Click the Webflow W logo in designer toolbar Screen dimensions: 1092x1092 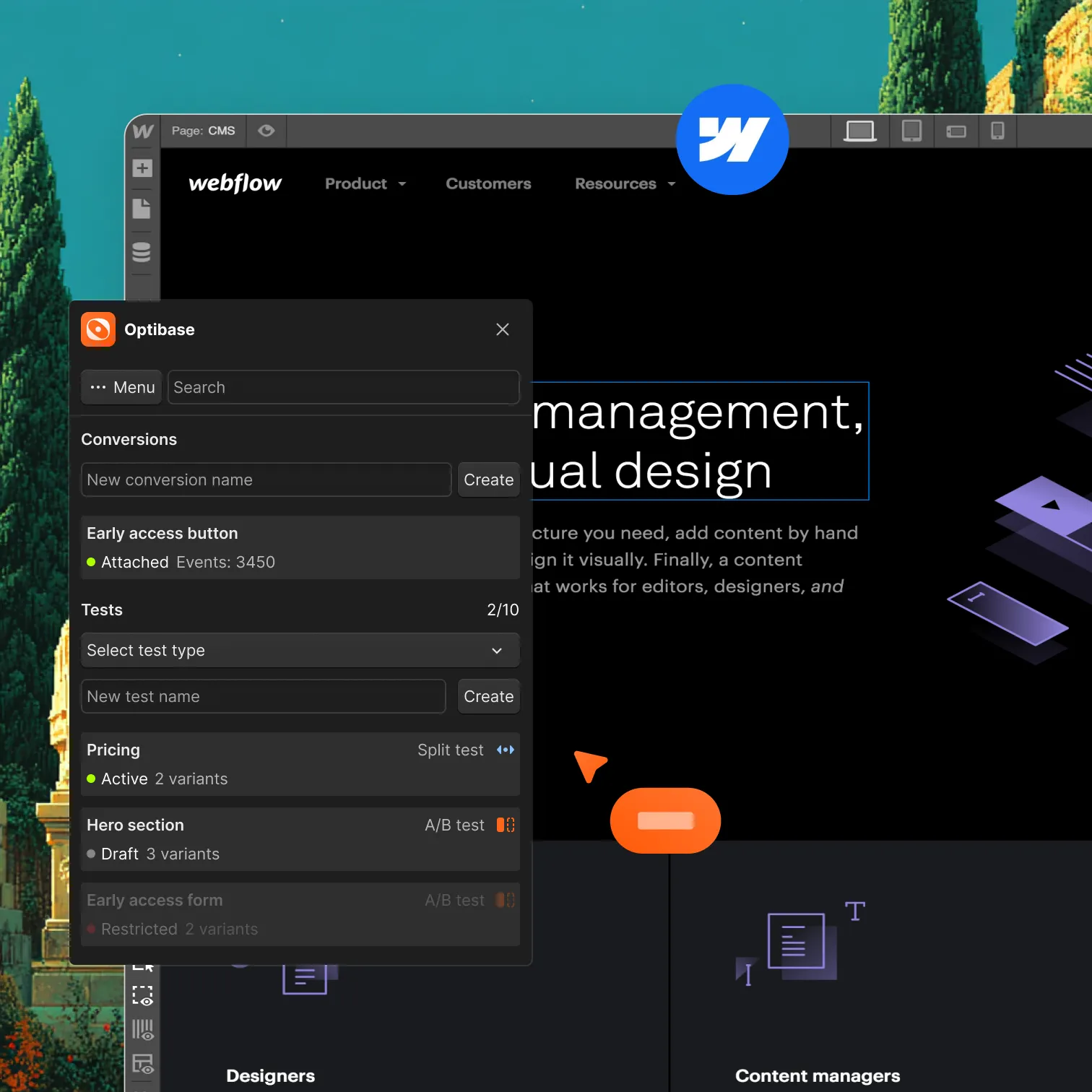tap(143, 131)
